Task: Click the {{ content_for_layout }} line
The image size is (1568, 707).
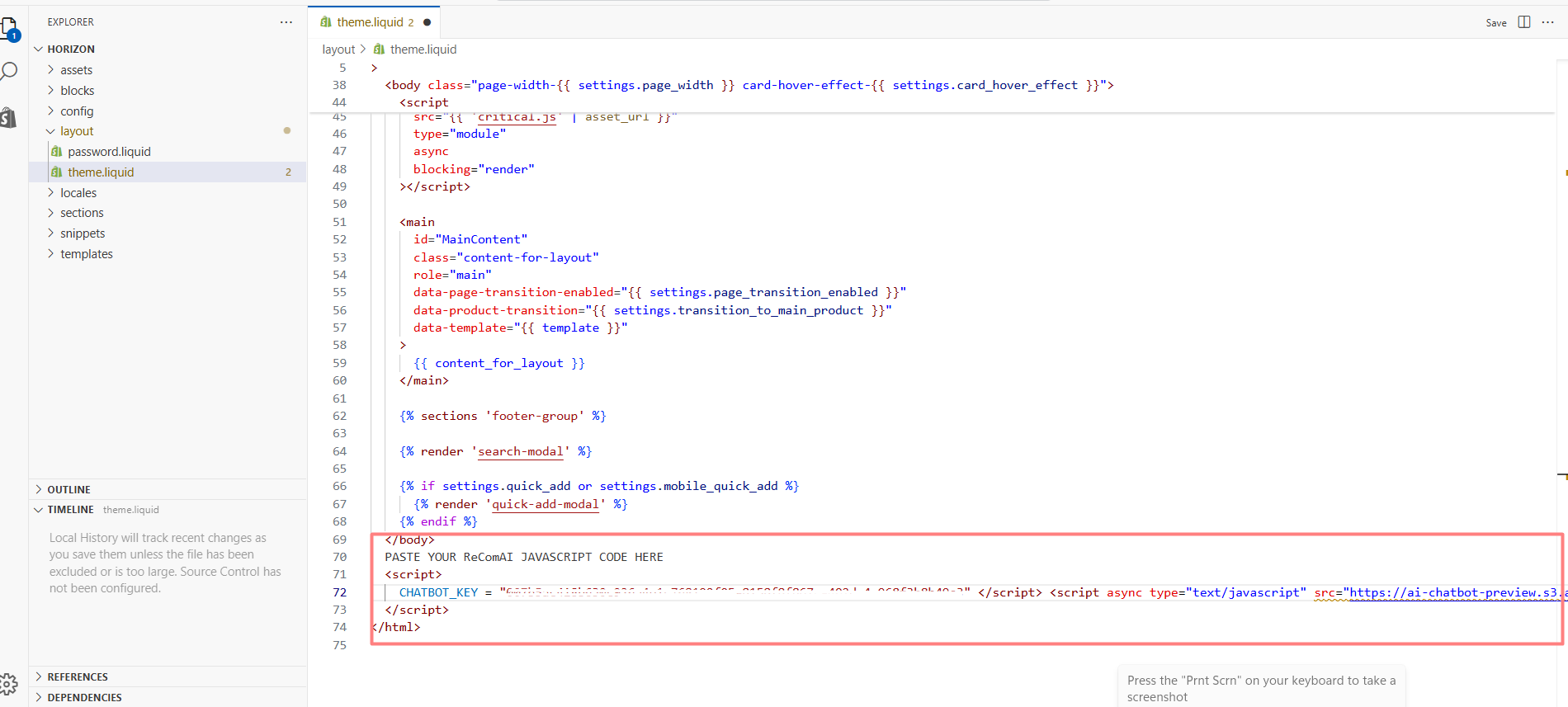Action: tap(499, 363)
